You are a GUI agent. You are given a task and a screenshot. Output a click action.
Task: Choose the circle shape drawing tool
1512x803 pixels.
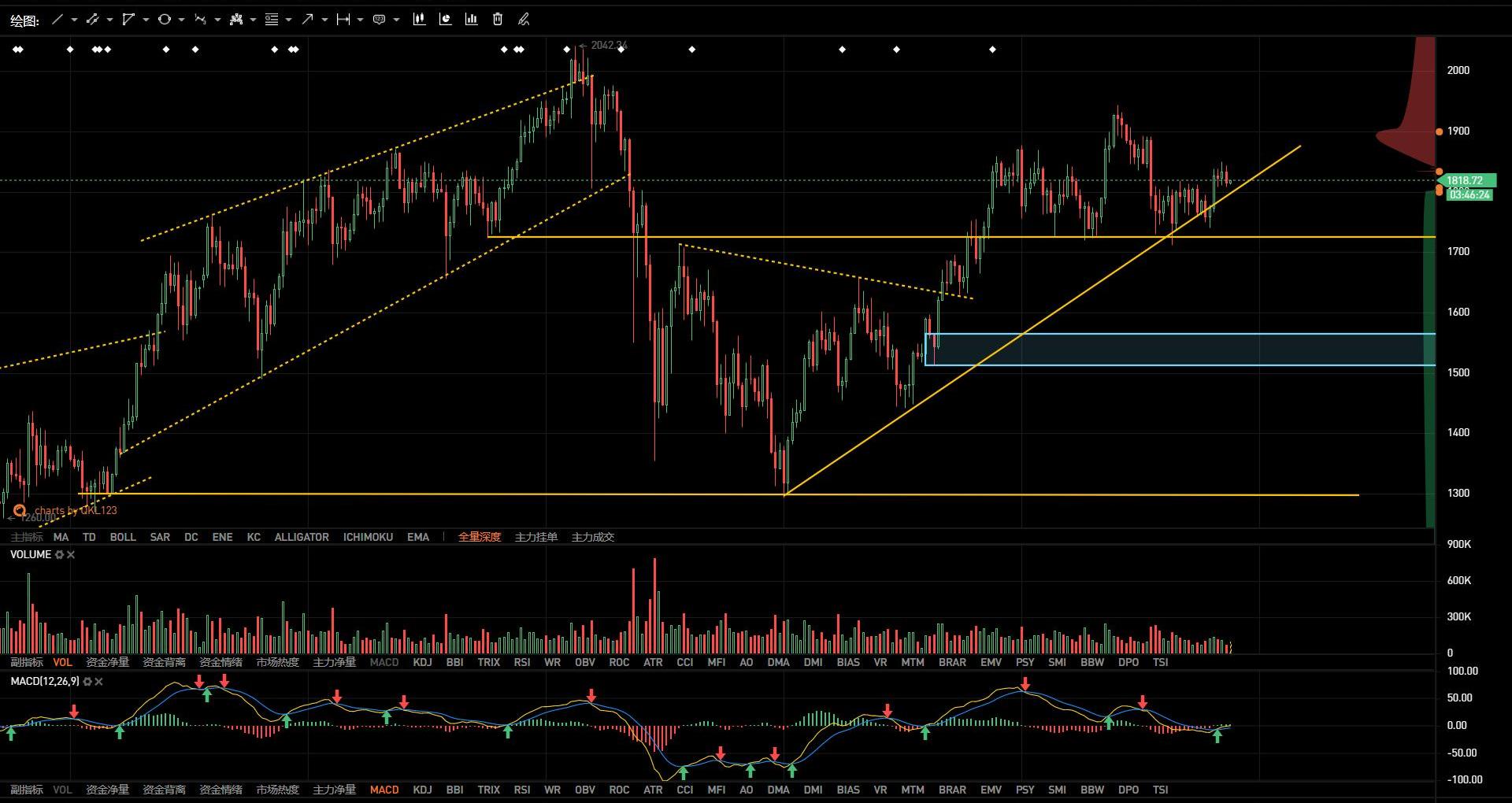164,20
